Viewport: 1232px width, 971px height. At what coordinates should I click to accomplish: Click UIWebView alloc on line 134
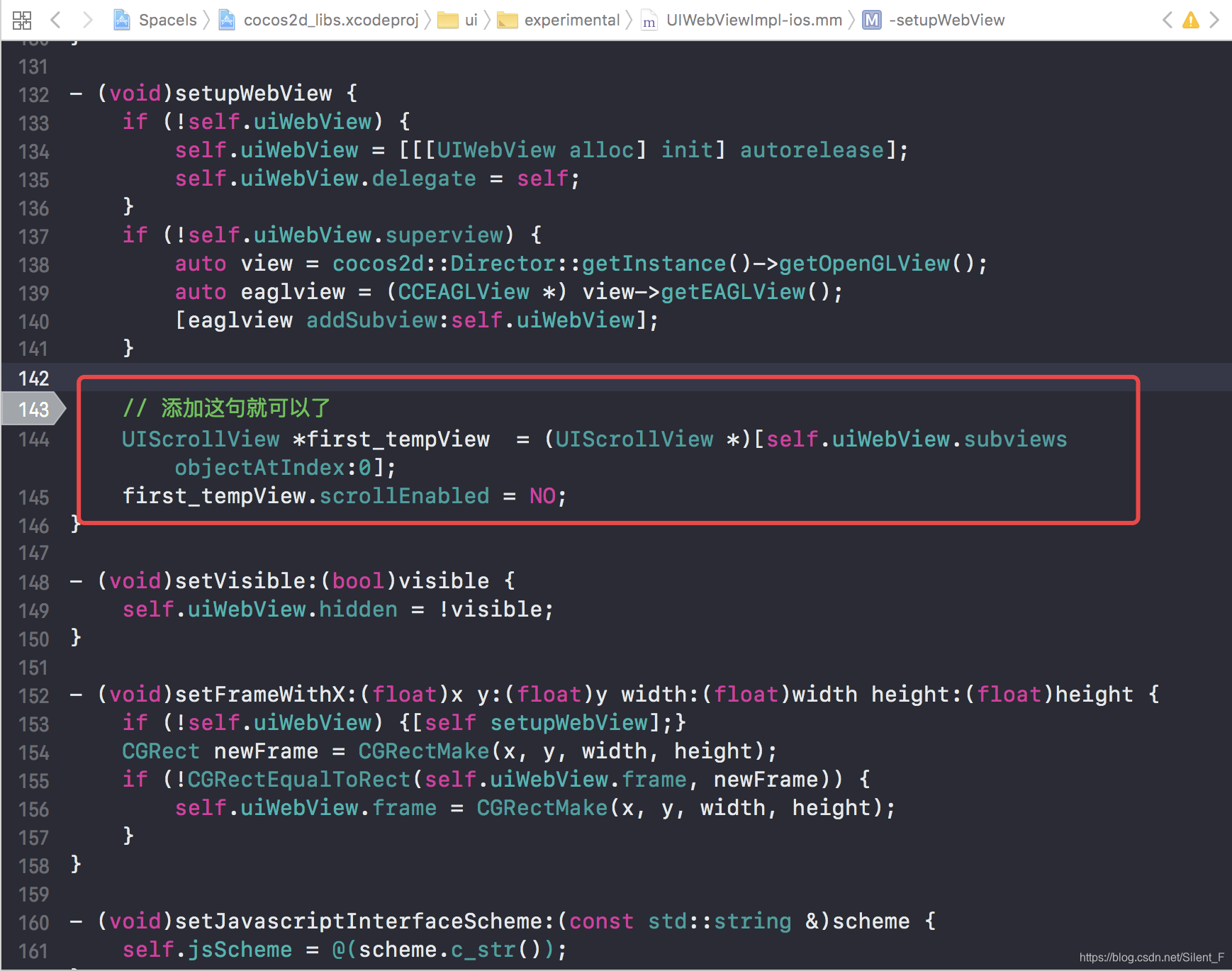point(535,150)
